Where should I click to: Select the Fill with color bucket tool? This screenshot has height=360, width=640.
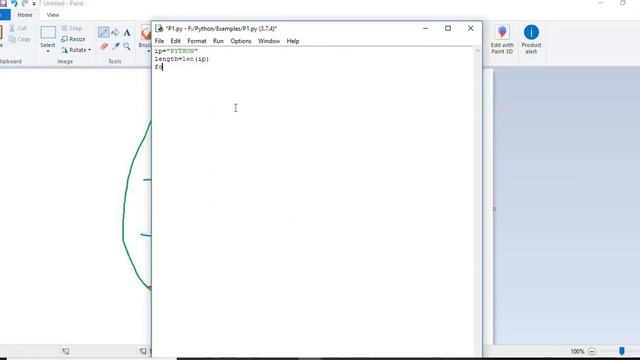[x=115, y=32]
